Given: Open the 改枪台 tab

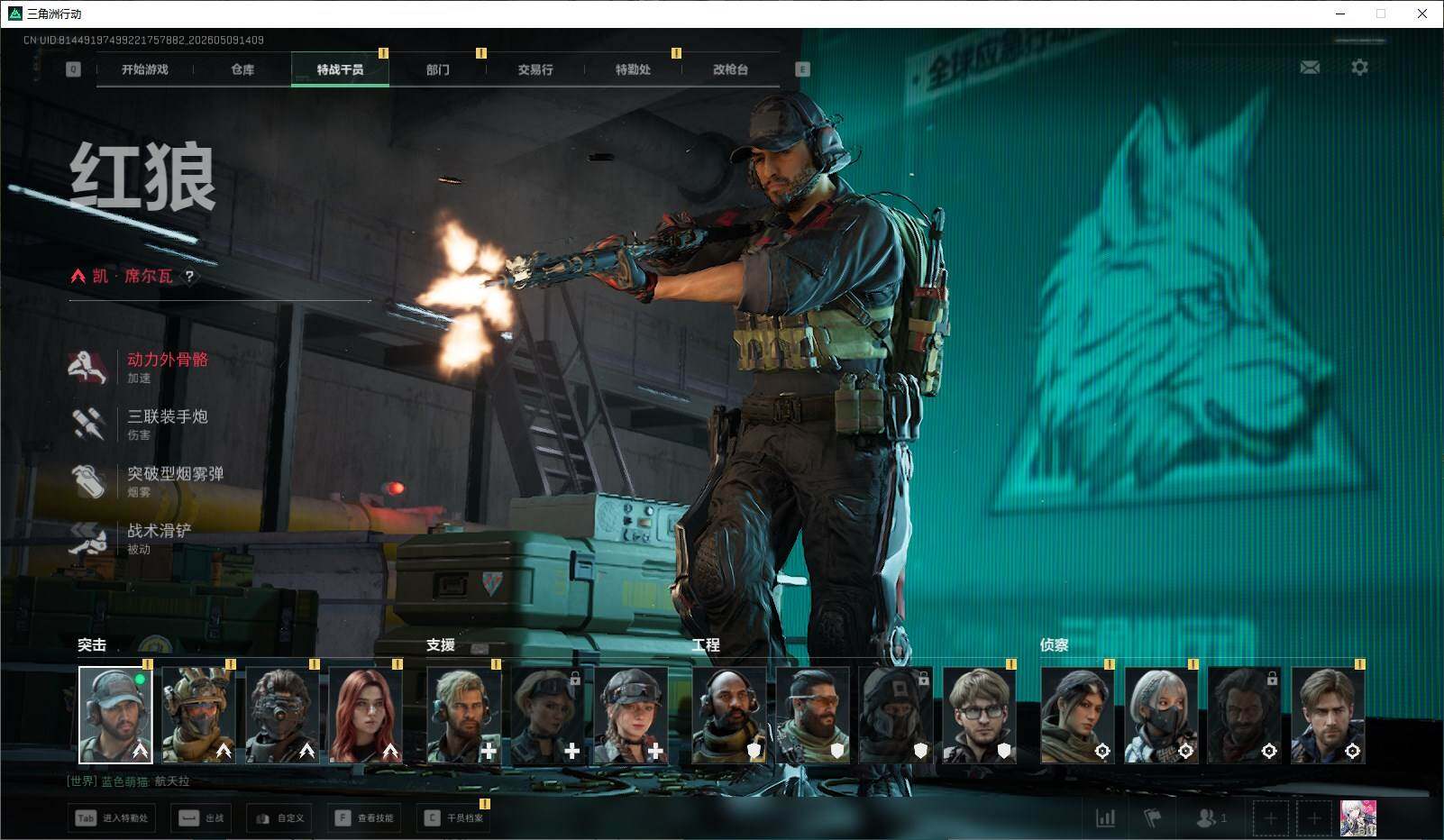Looking at the screenshot, I should coord(730,69).
